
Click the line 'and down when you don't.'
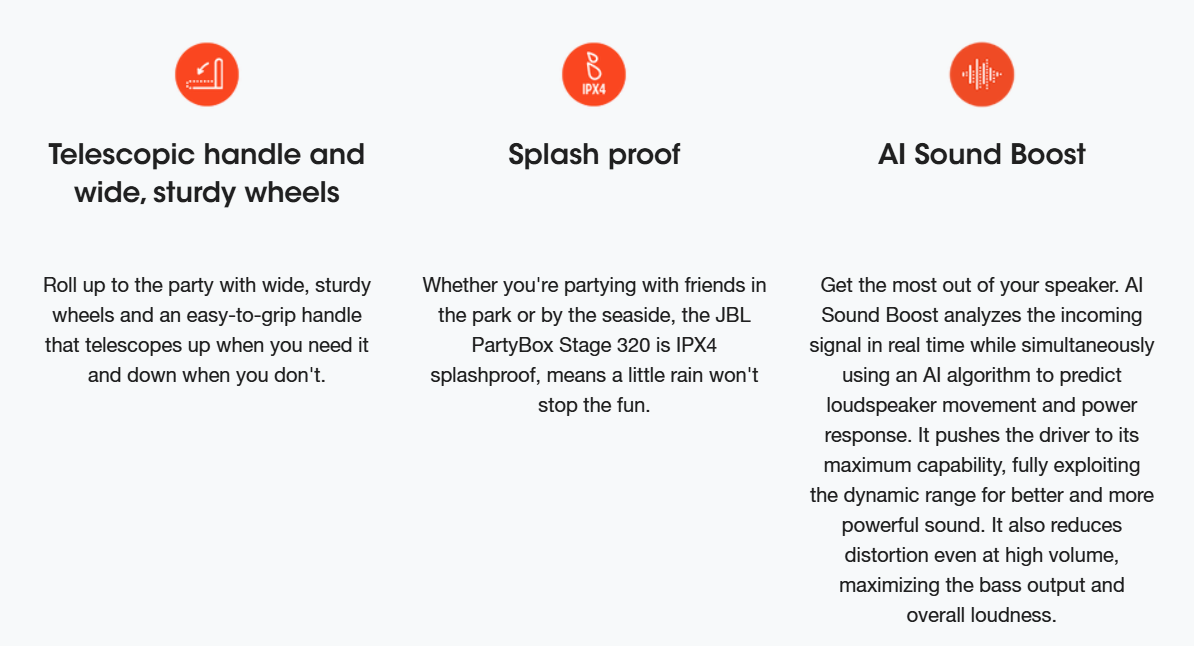[207, 375]
